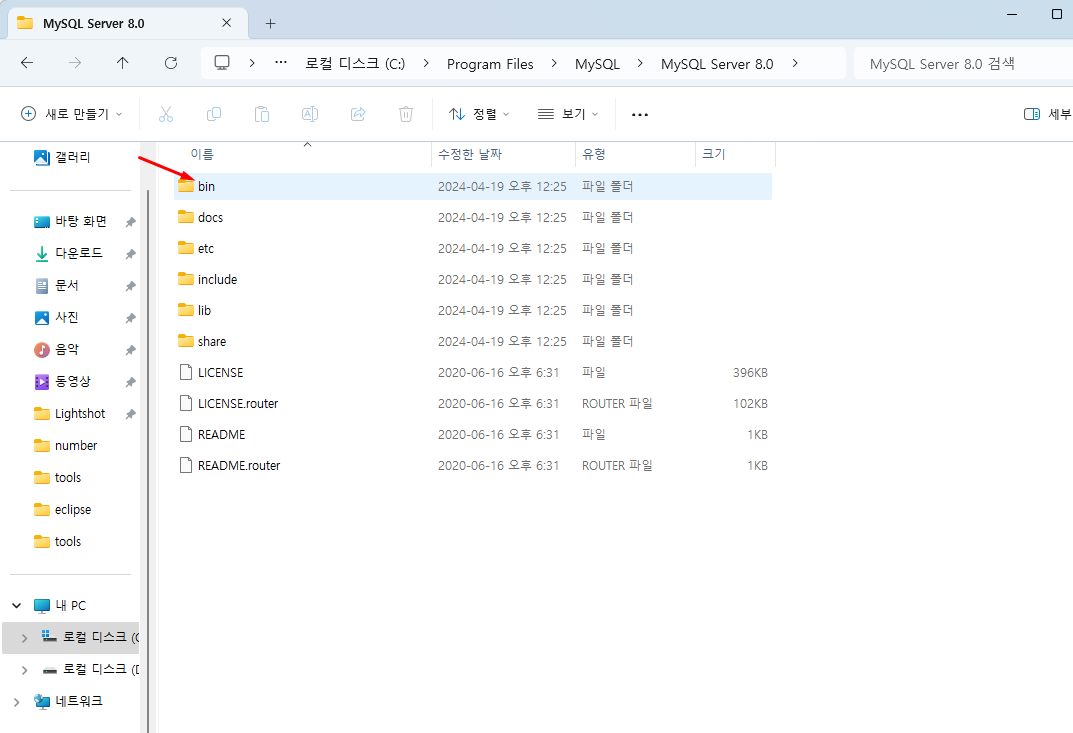The width and height of the screenshot is (1073, 733).
Task: Expand the 로컬 디스크 (D:) tree node
Action: [x=25, y=670]
